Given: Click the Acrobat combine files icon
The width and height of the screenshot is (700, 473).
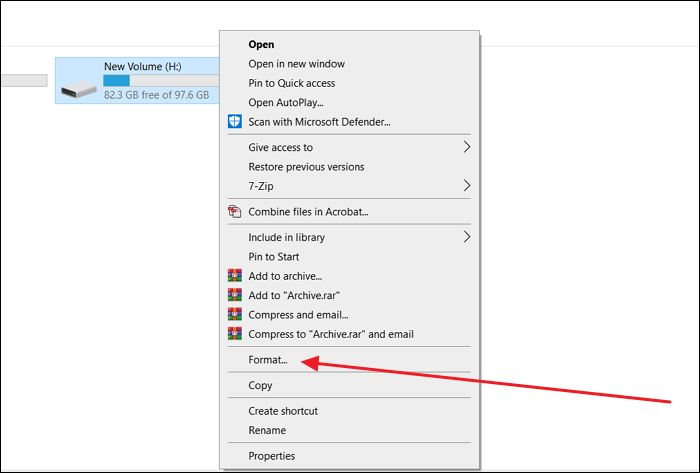Looking at the screenshot, I should coord(235,212).
